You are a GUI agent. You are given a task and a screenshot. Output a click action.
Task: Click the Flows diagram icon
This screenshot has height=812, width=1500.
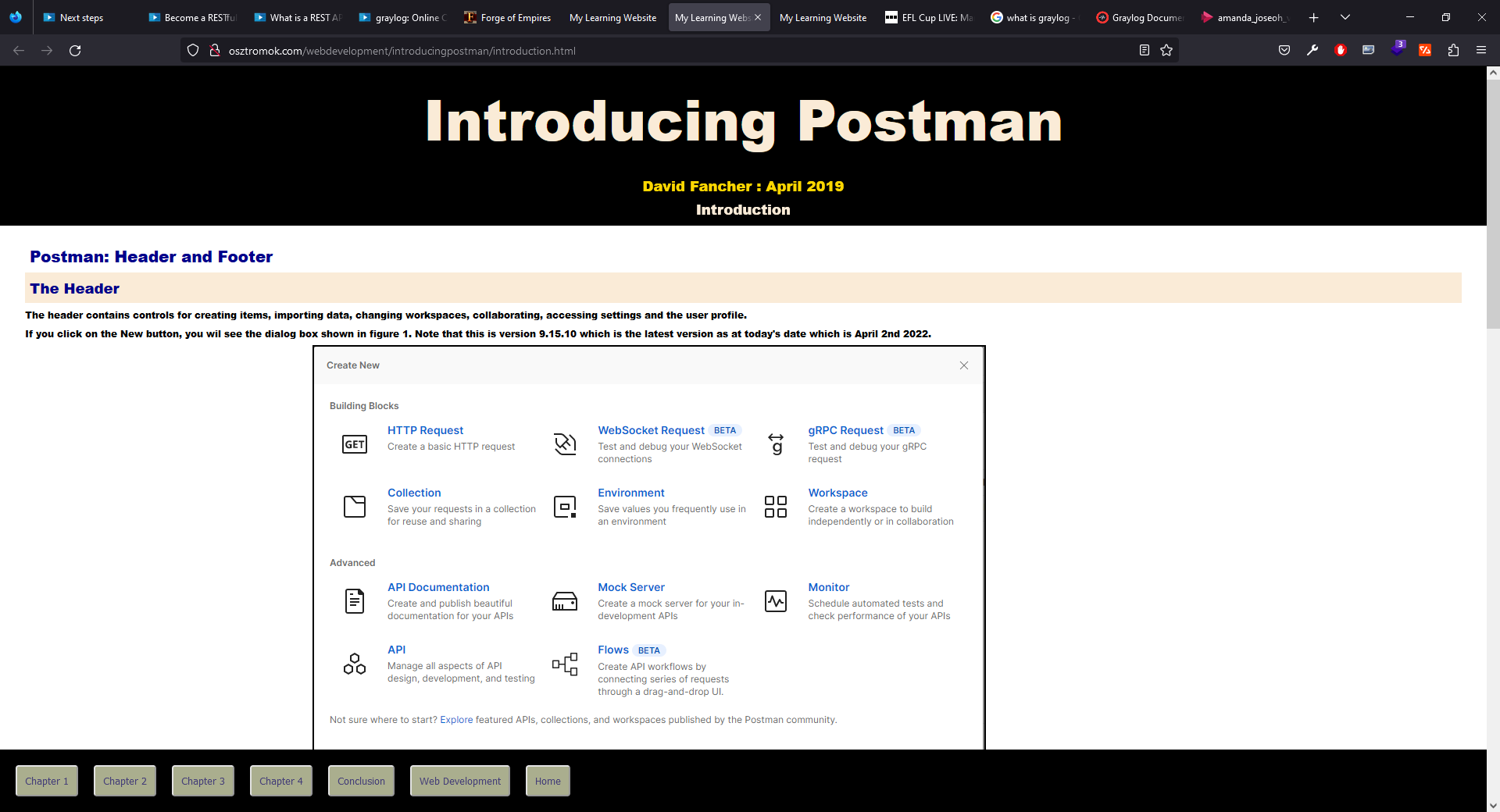click(x=565, y=664)
